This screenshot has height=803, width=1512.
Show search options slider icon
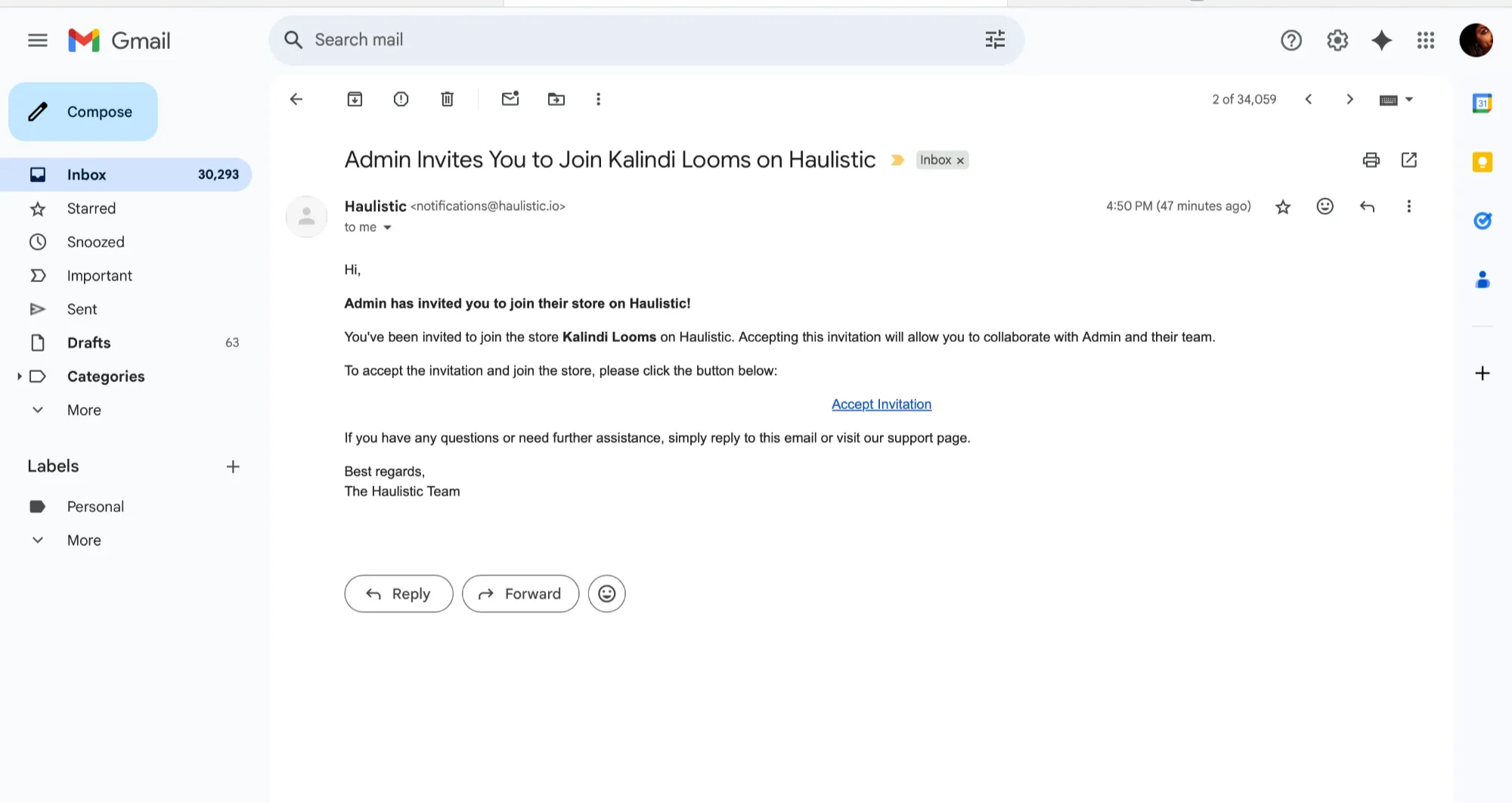(995, 40)
